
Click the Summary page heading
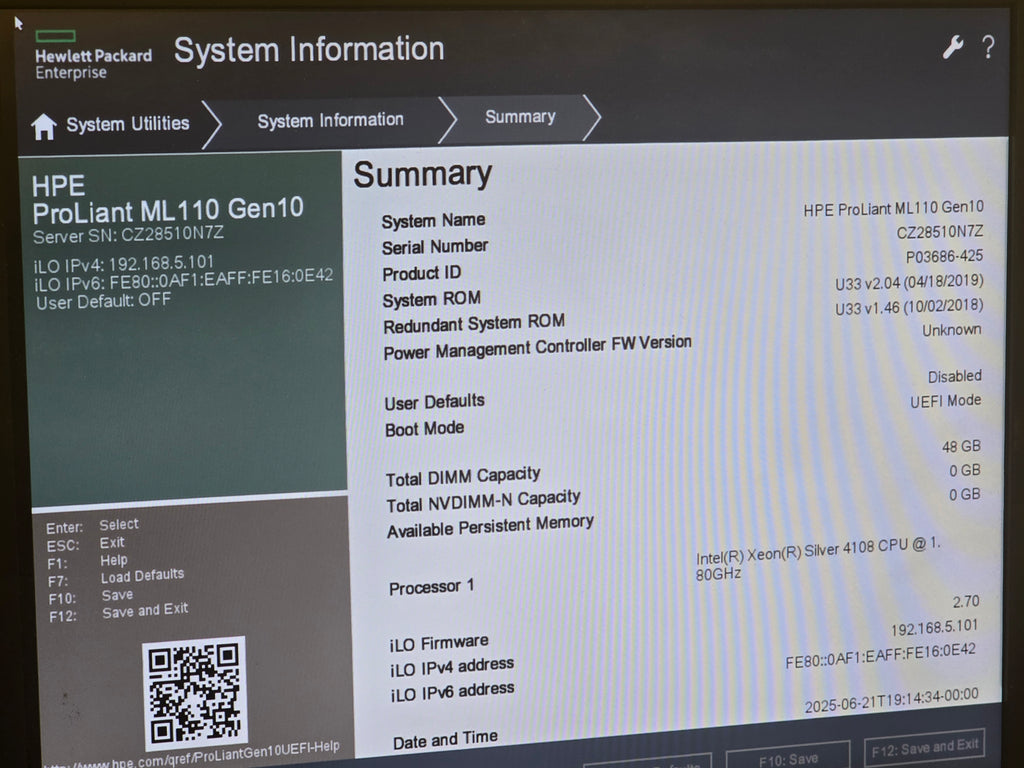(423, 175)
